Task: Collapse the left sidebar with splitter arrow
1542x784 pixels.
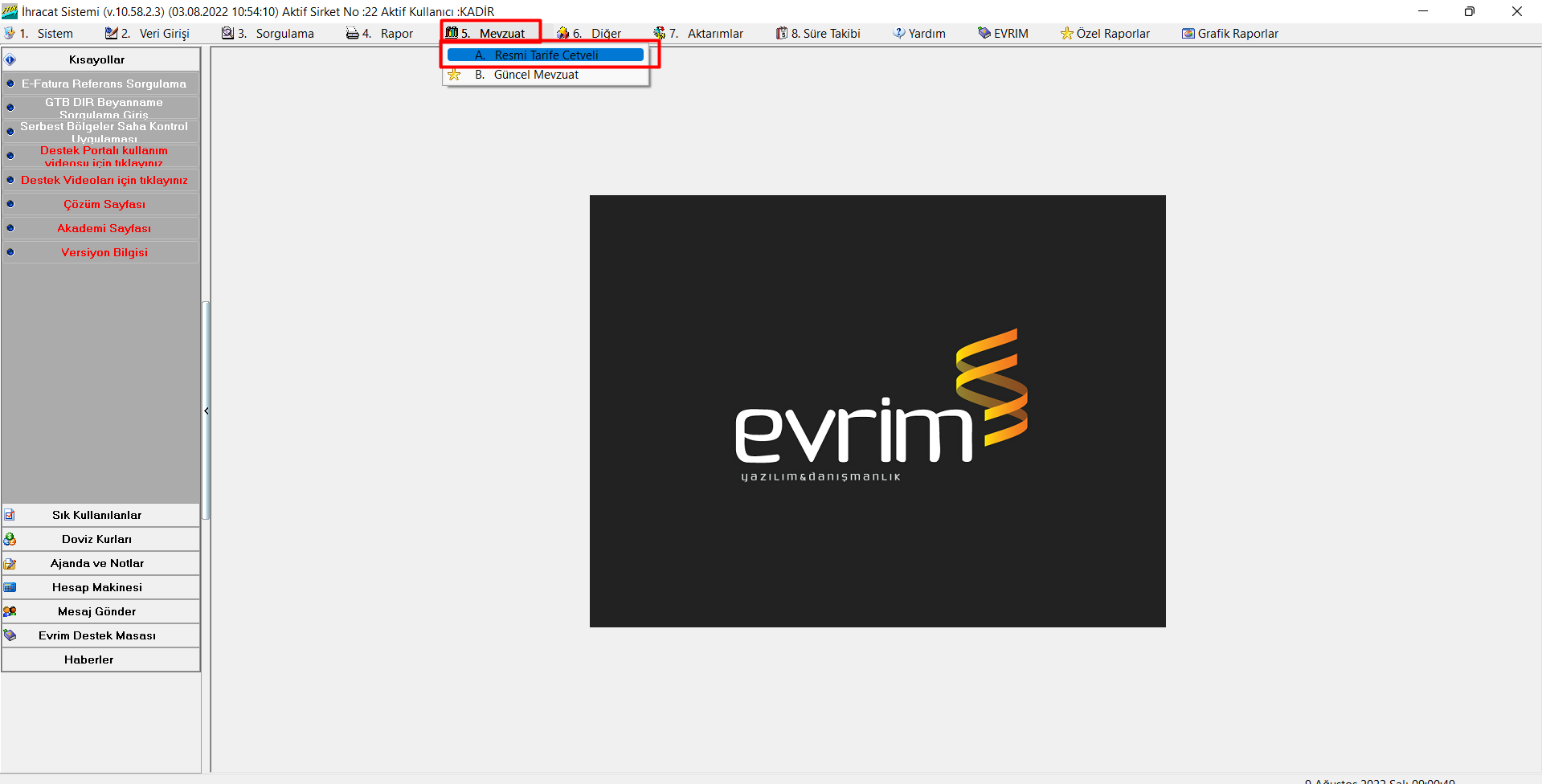Action: coord(207,410)
